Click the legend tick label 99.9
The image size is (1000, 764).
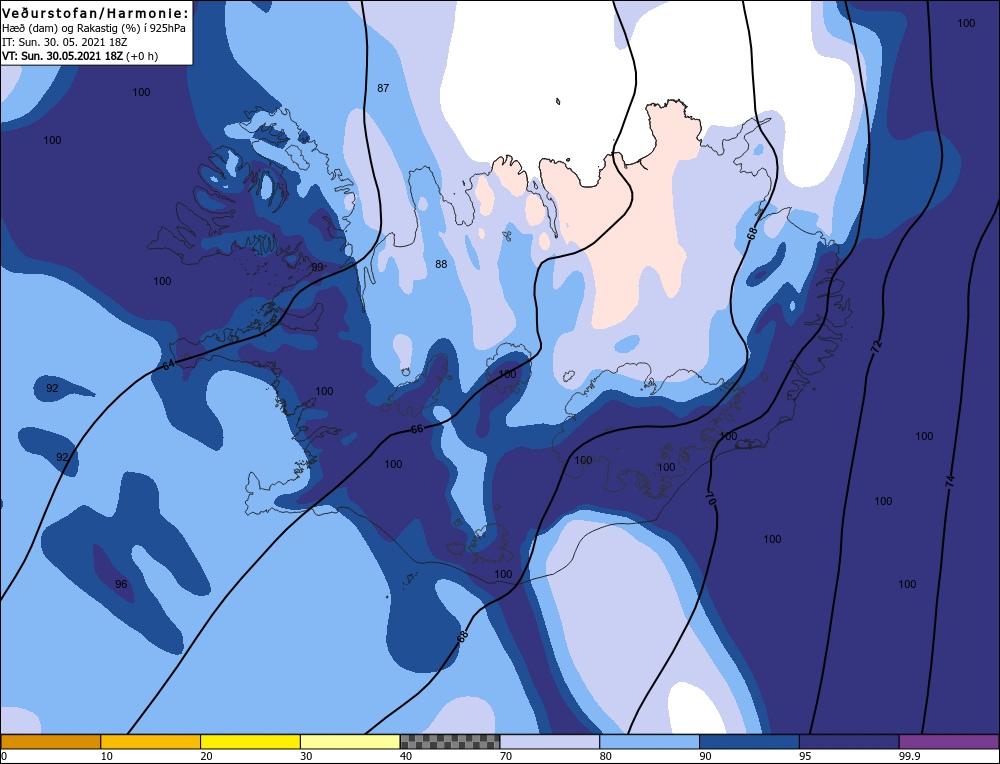point(908,756)
